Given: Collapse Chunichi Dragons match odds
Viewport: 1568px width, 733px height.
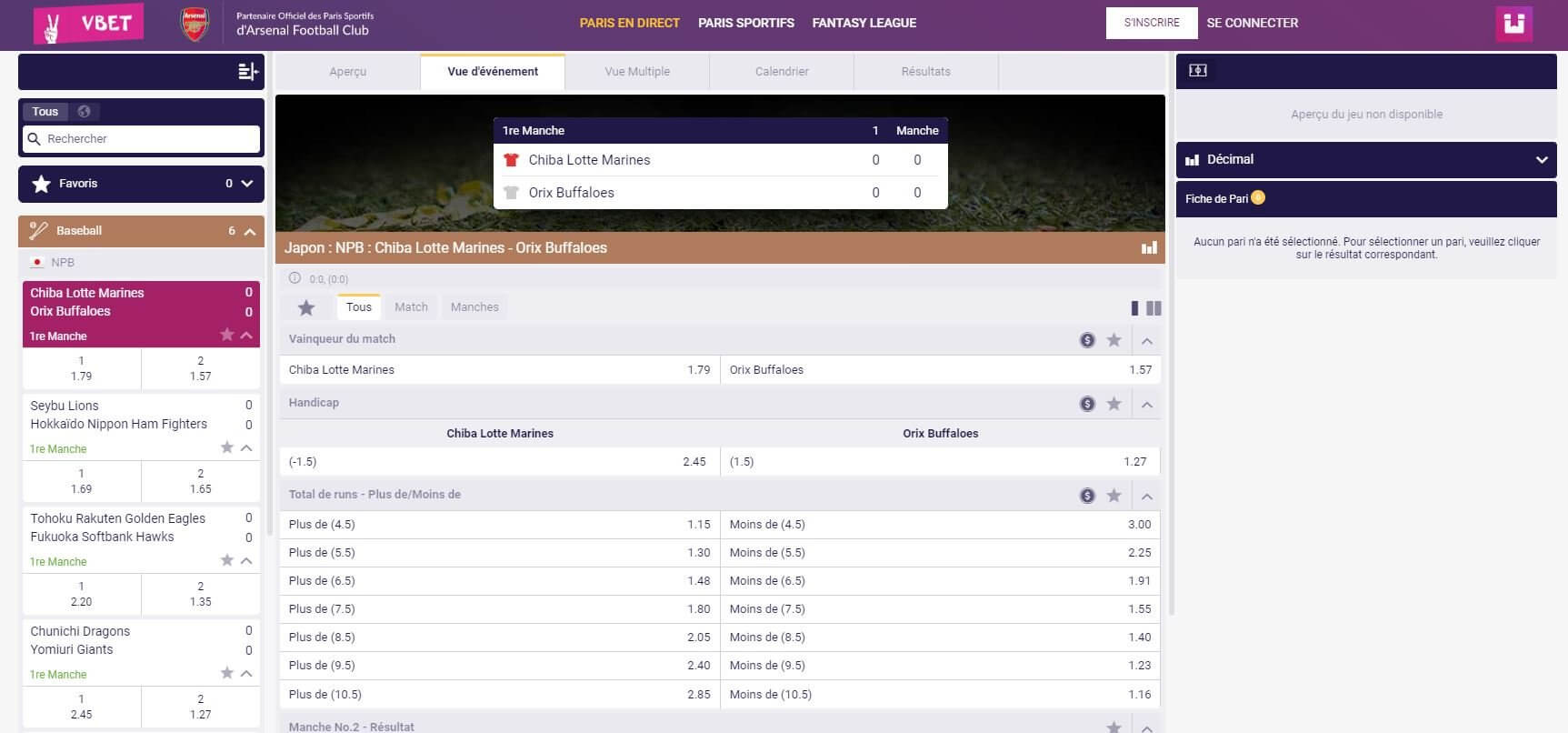Looking at the screenshot, I should 246,673.
